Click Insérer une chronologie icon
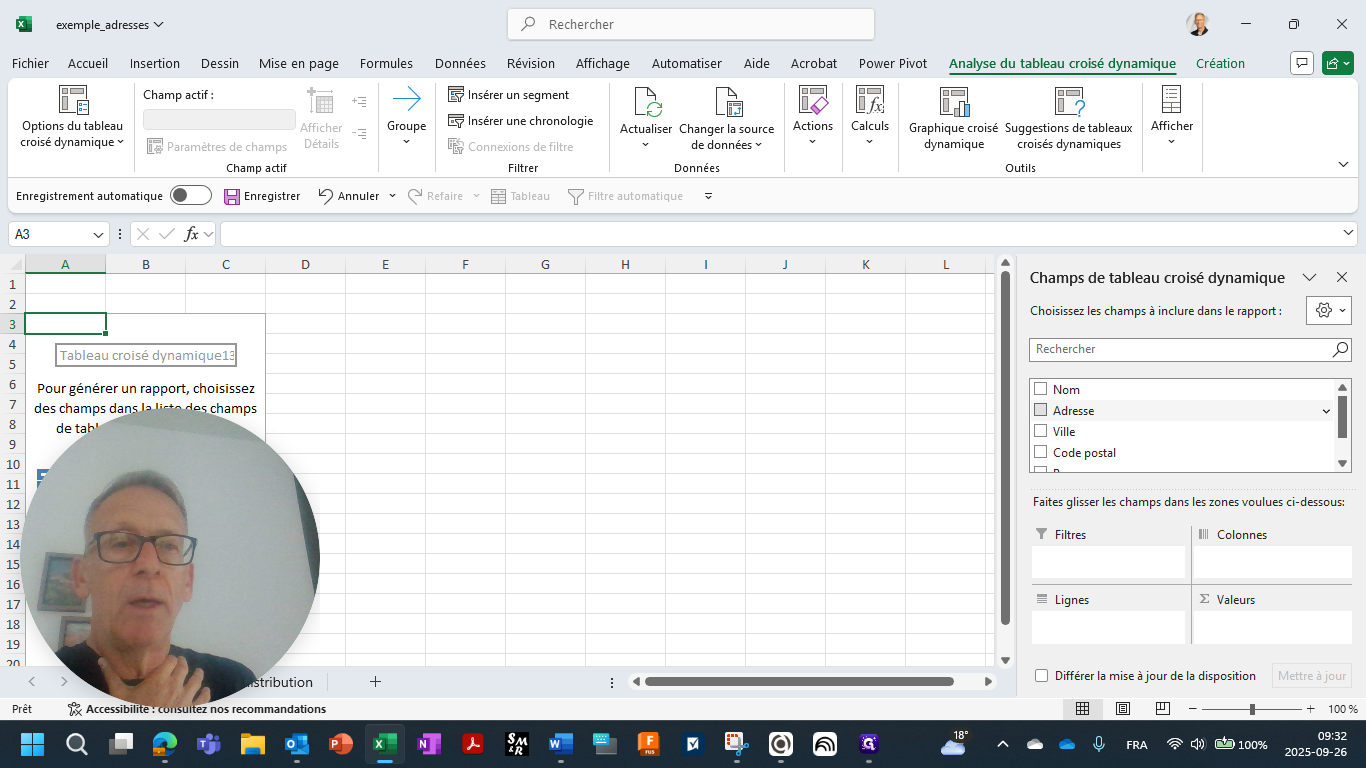This screenshot has height=768, width=1366. (x=456, y=121)
